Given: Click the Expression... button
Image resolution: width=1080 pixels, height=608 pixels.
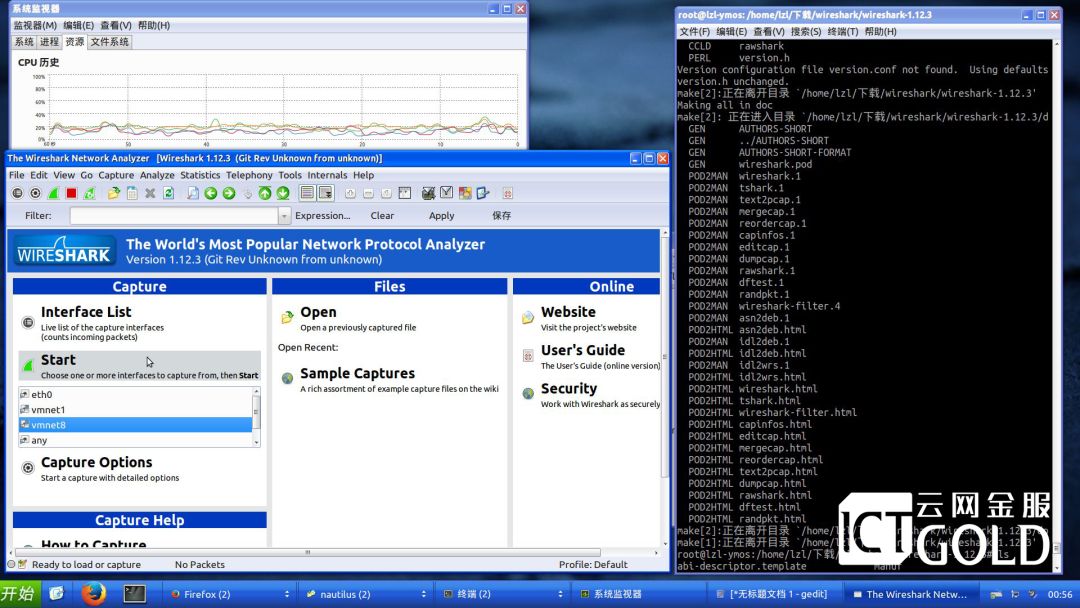Looking at the screenshot, I should (322, 216).
